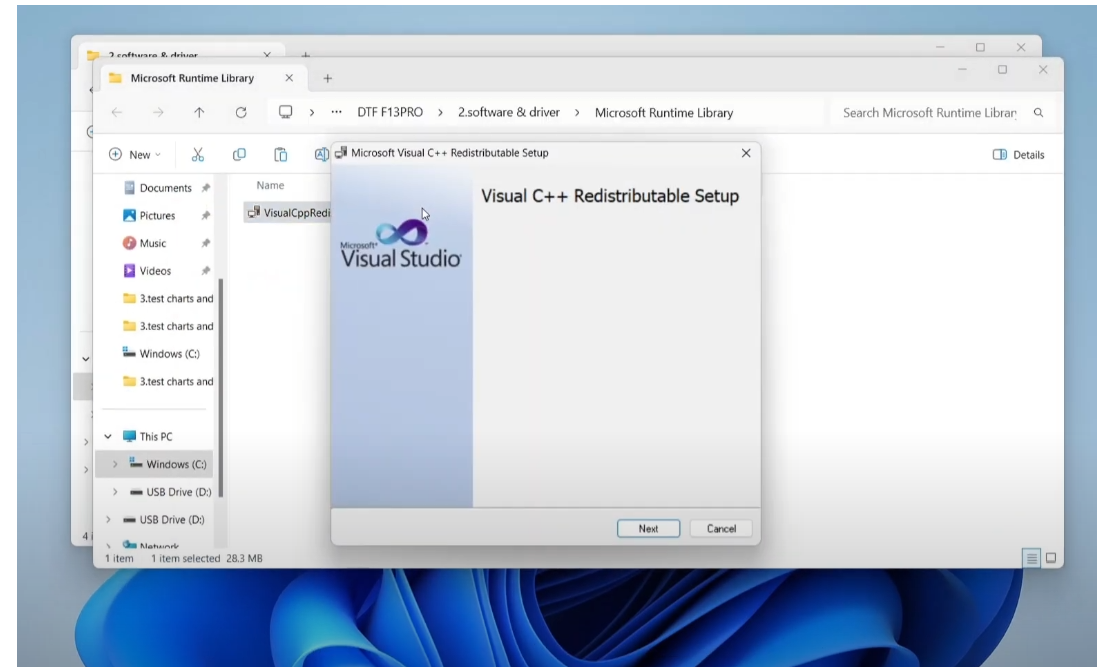Go up one folder level arrow

coord(199,113)
